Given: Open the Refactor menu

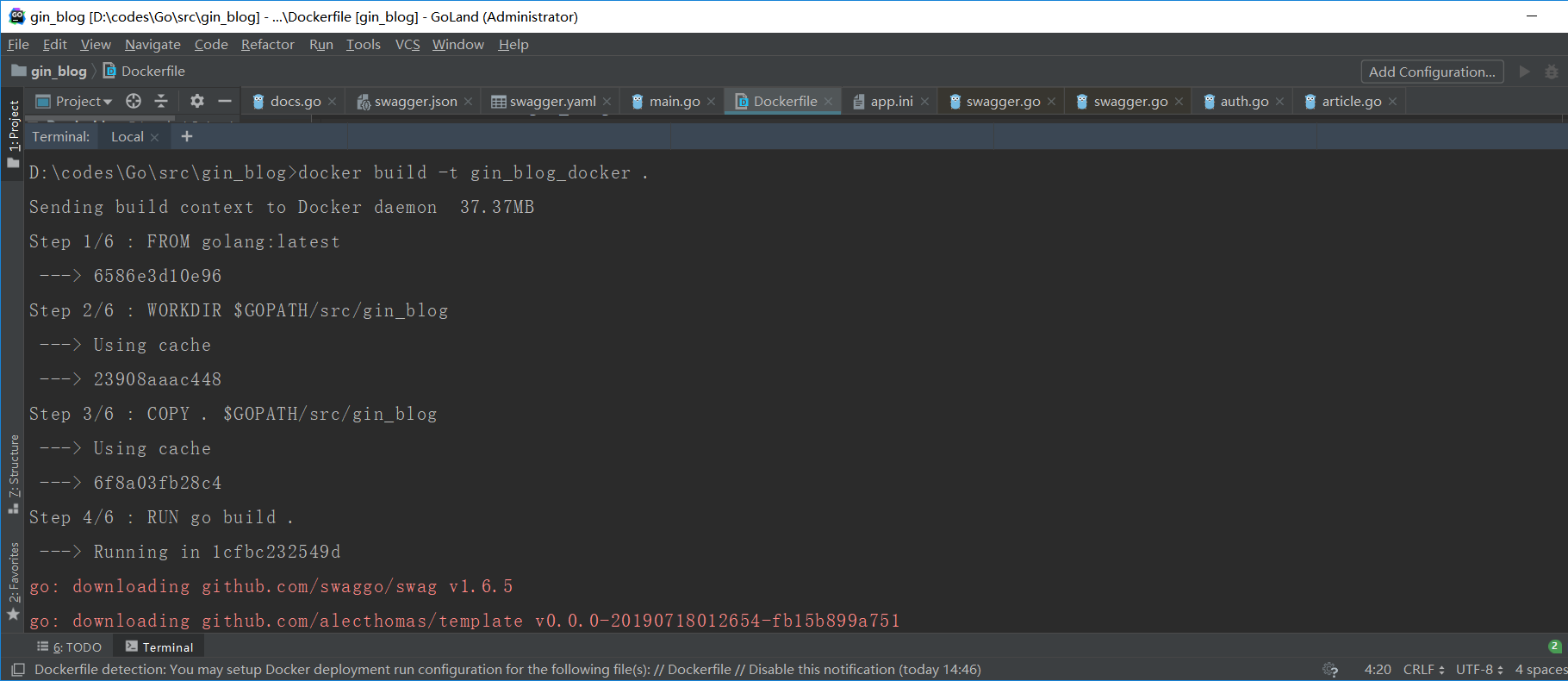Looking at the screenshot, I should (268, 45).
